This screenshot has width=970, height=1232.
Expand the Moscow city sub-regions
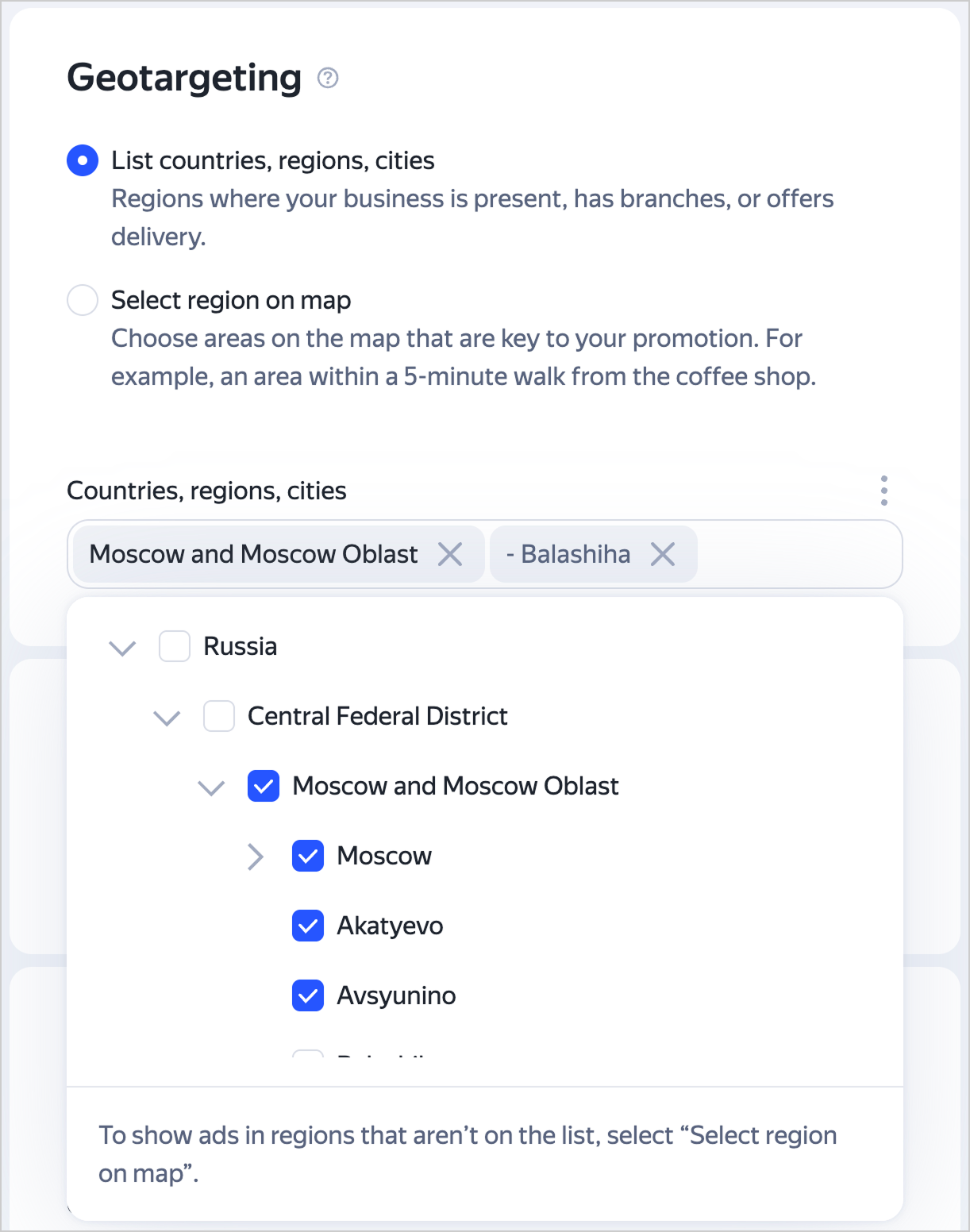coord(255,857)
